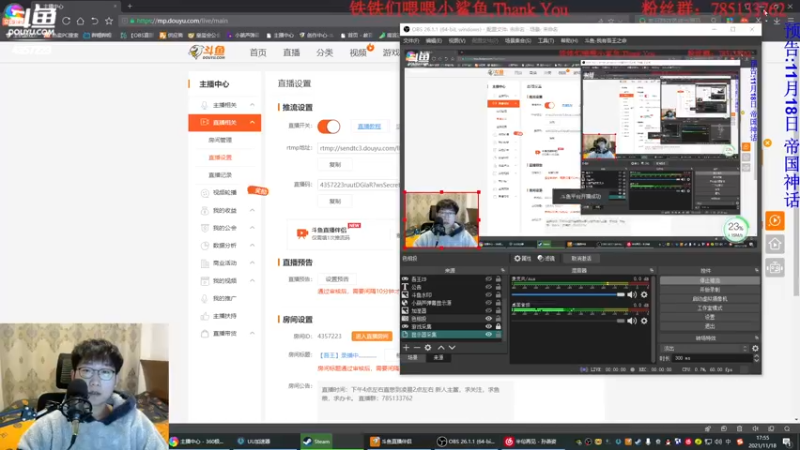Toggle the live stream switch
This screenshot has width=800, height=450.
coord(329,127)
